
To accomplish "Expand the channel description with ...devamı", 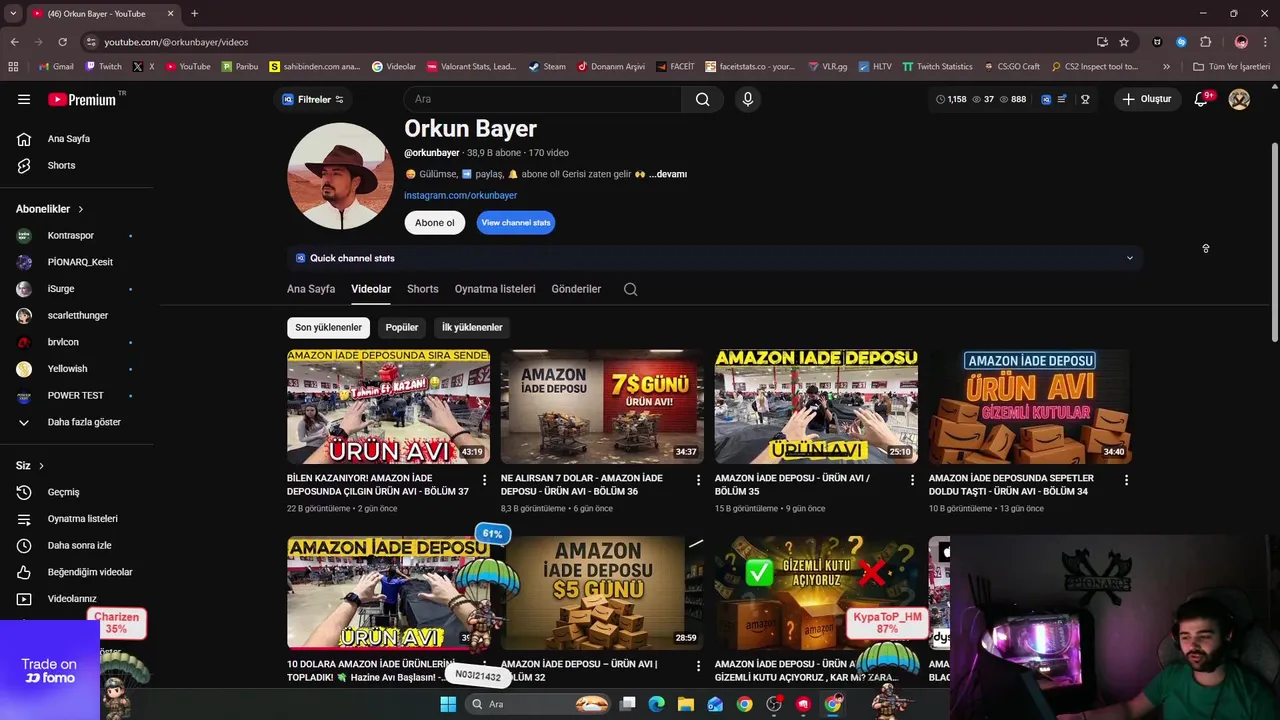I will (x=668, y=174).
